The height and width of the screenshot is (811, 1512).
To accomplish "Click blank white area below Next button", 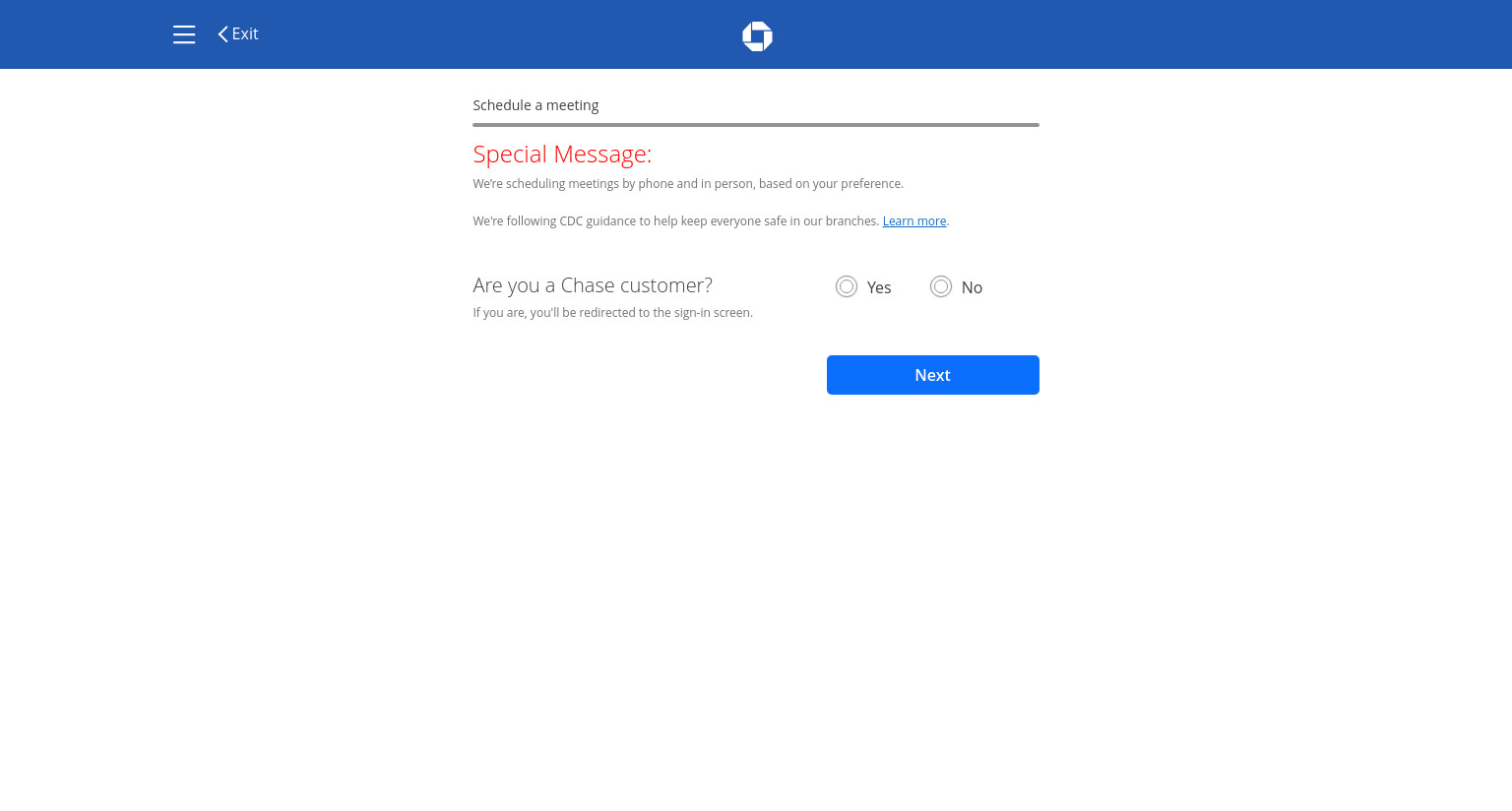I will click(x=756, y=591).
